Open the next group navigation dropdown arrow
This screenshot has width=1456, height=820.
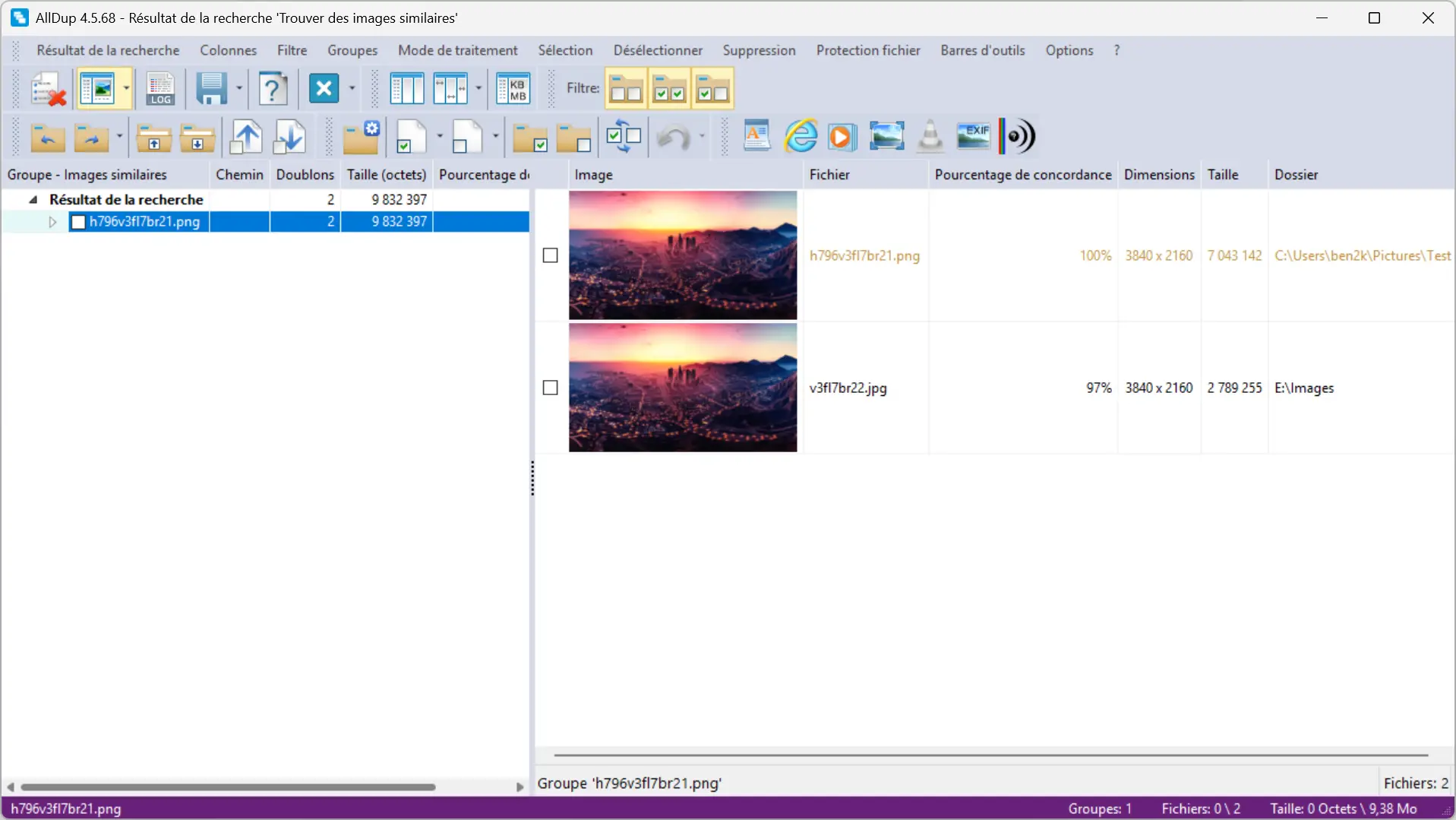click(x=119, y=138)
